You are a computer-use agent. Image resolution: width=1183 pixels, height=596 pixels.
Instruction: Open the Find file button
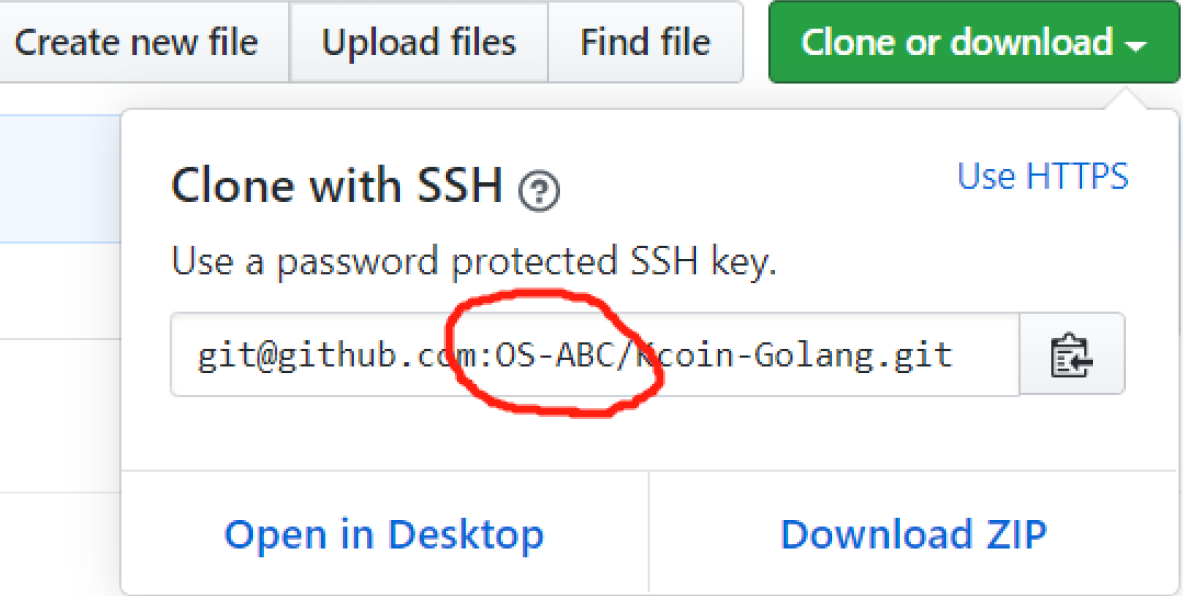pyautogui.click(x=645, y=42)
